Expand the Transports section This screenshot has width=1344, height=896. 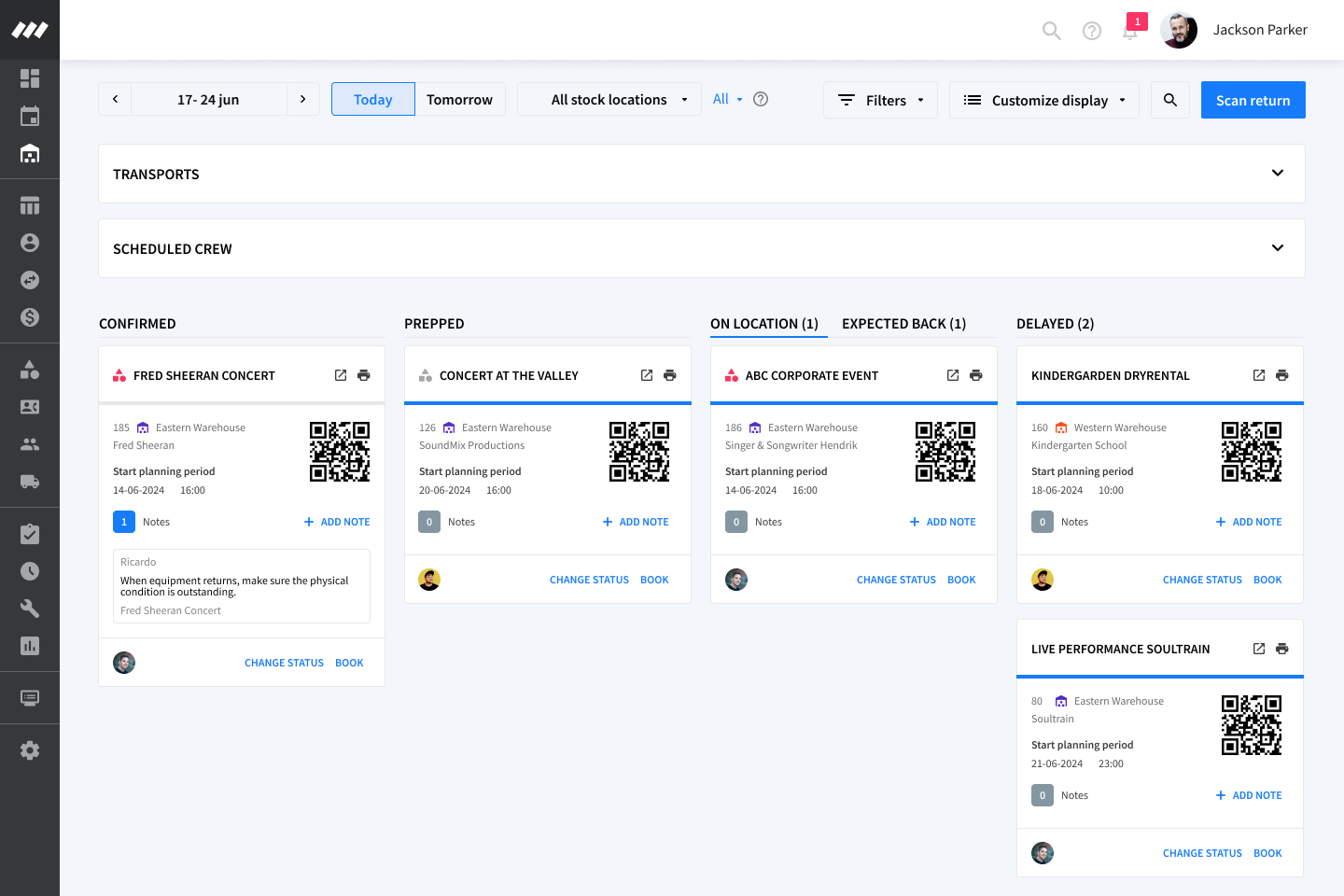click(1278, 174)
